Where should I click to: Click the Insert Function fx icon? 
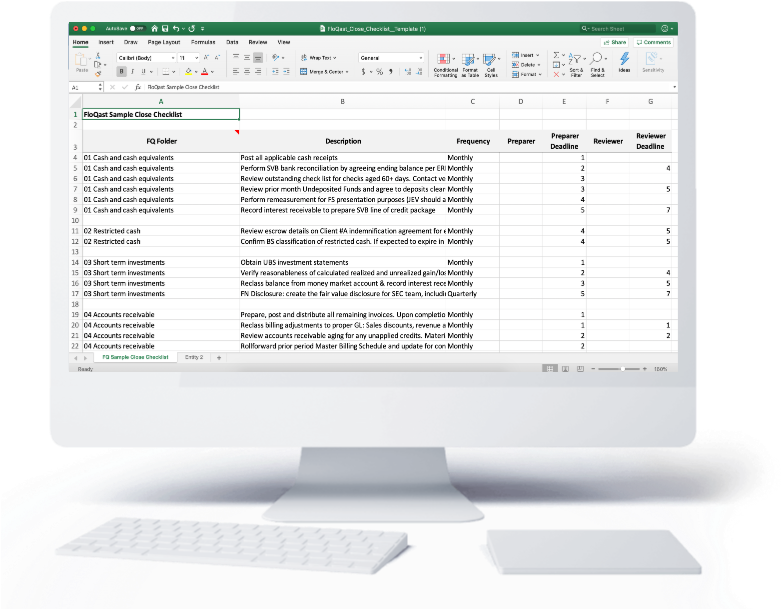point(138,87)
